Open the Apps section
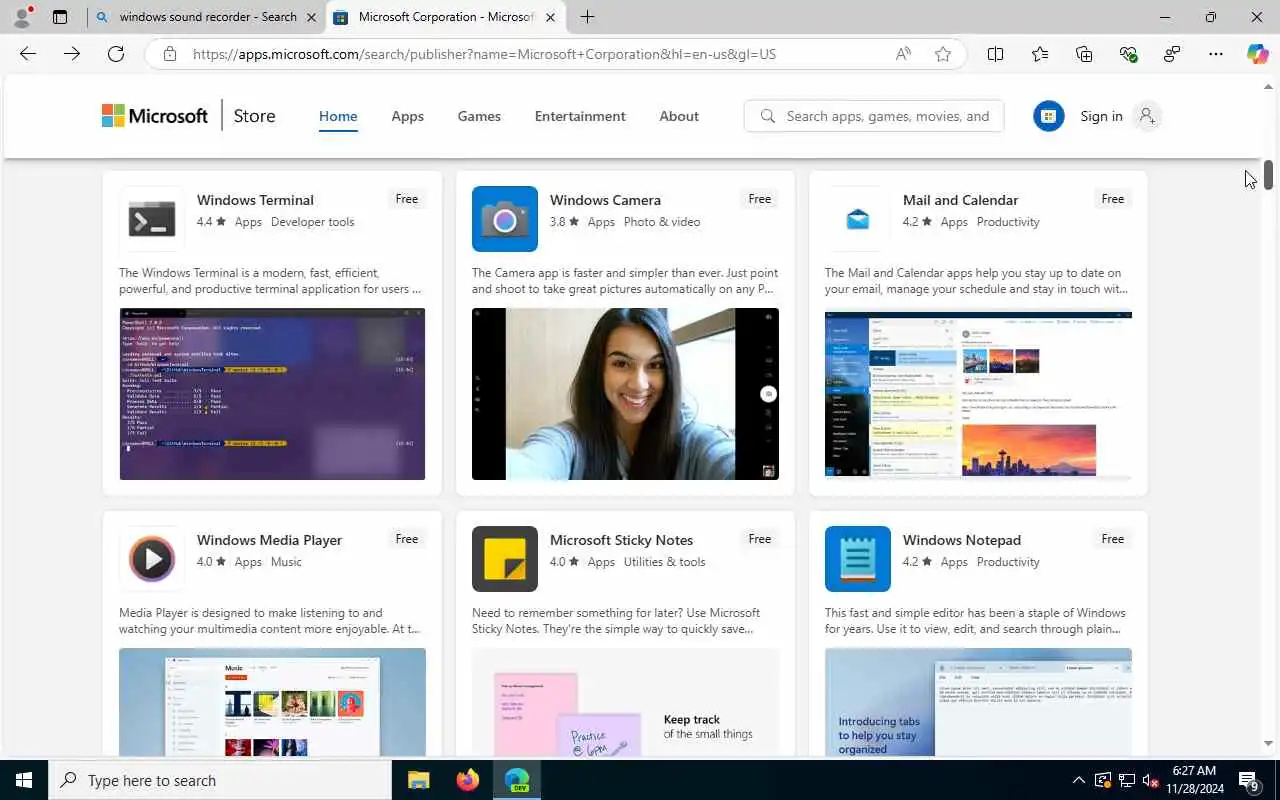This screenshot has width=1280, height=800. [x=407, y=116]
